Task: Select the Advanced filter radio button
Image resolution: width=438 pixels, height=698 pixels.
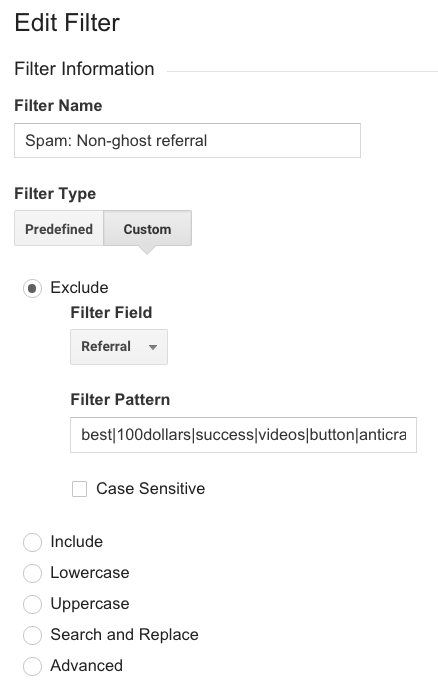Action: (32, 666)
